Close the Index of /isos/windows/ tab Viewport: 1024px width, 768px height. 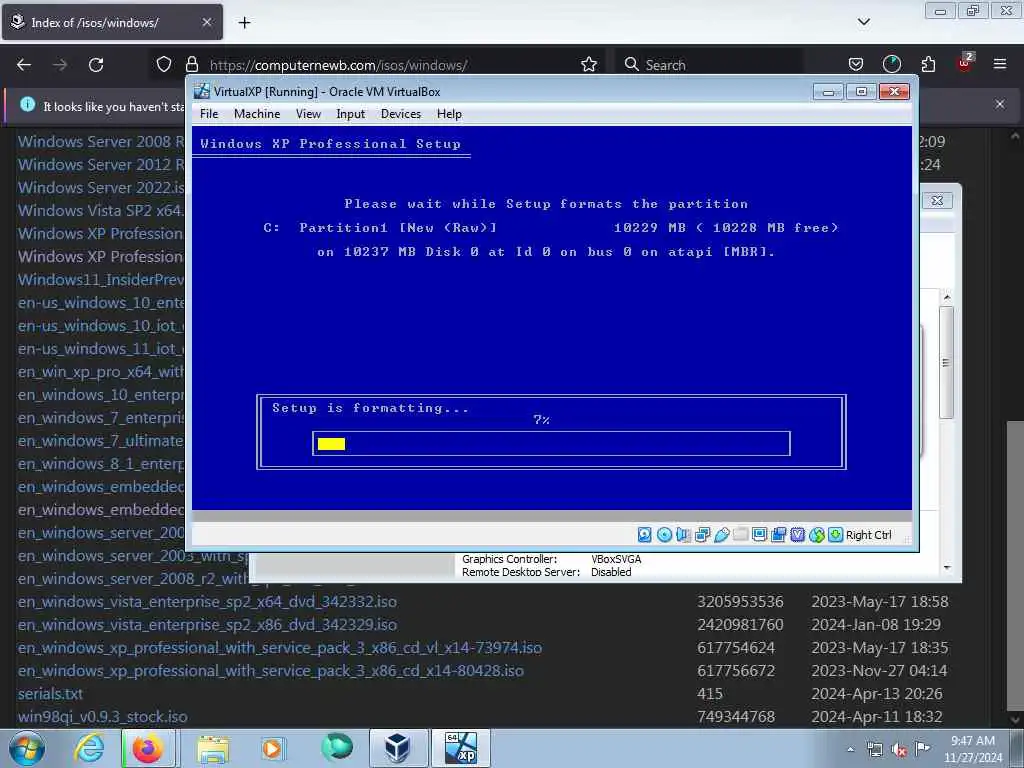[x=206, y=22]
